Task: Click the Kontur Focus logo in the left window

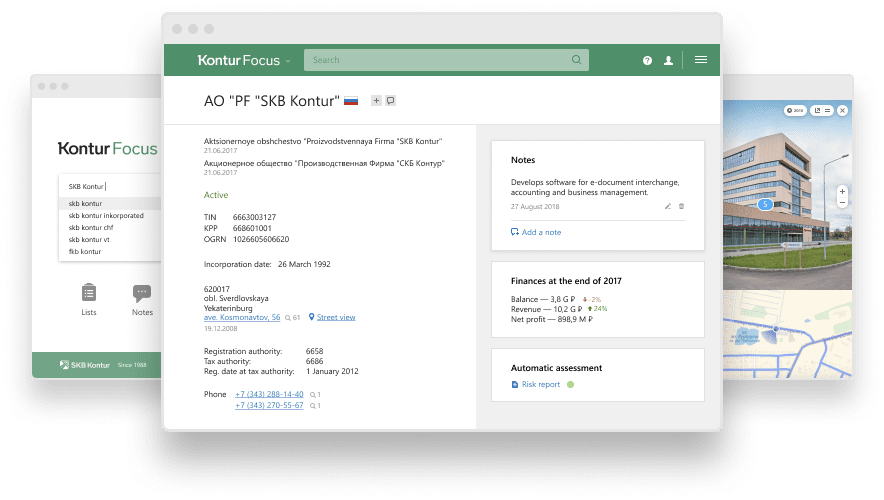Action: pyautogui.click(x=108, y=148)
